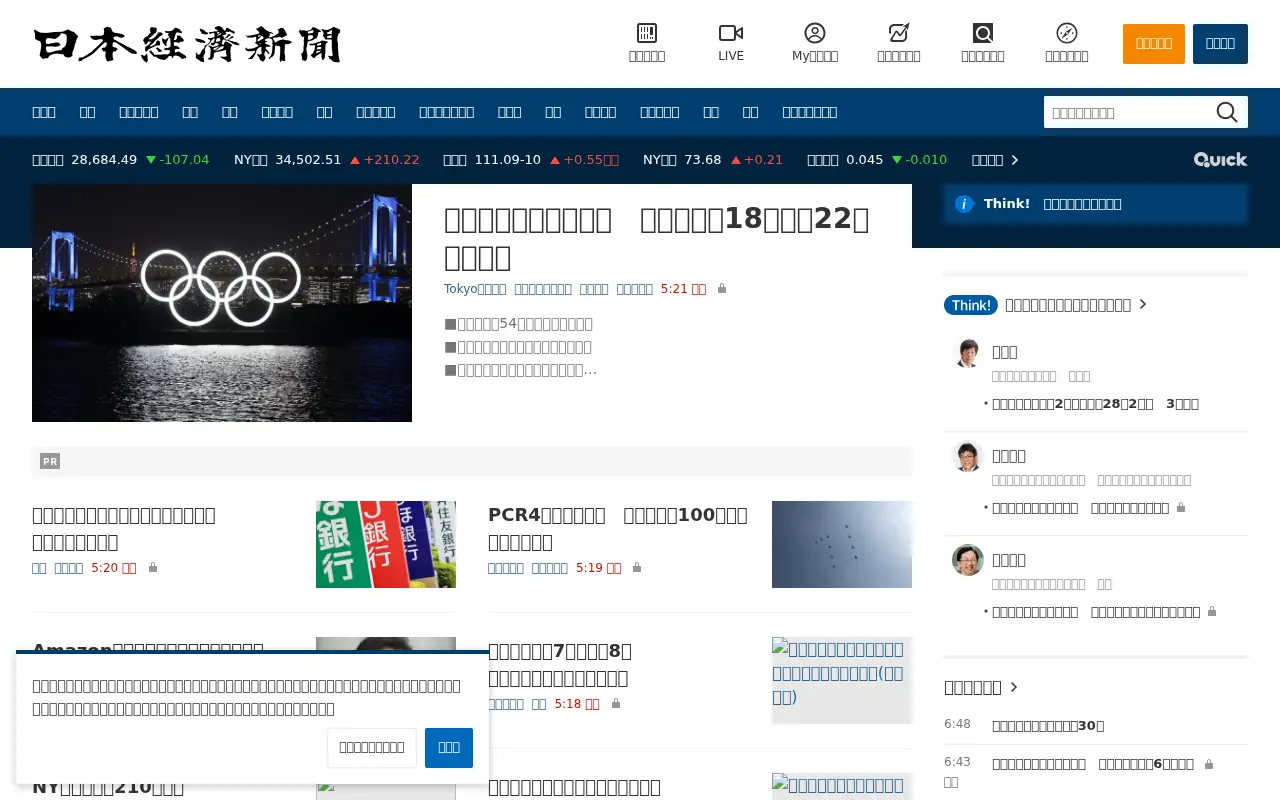This screenshot has width=1280, height=800.
Task: Open the My news profile icon
Action: (815, 33)
